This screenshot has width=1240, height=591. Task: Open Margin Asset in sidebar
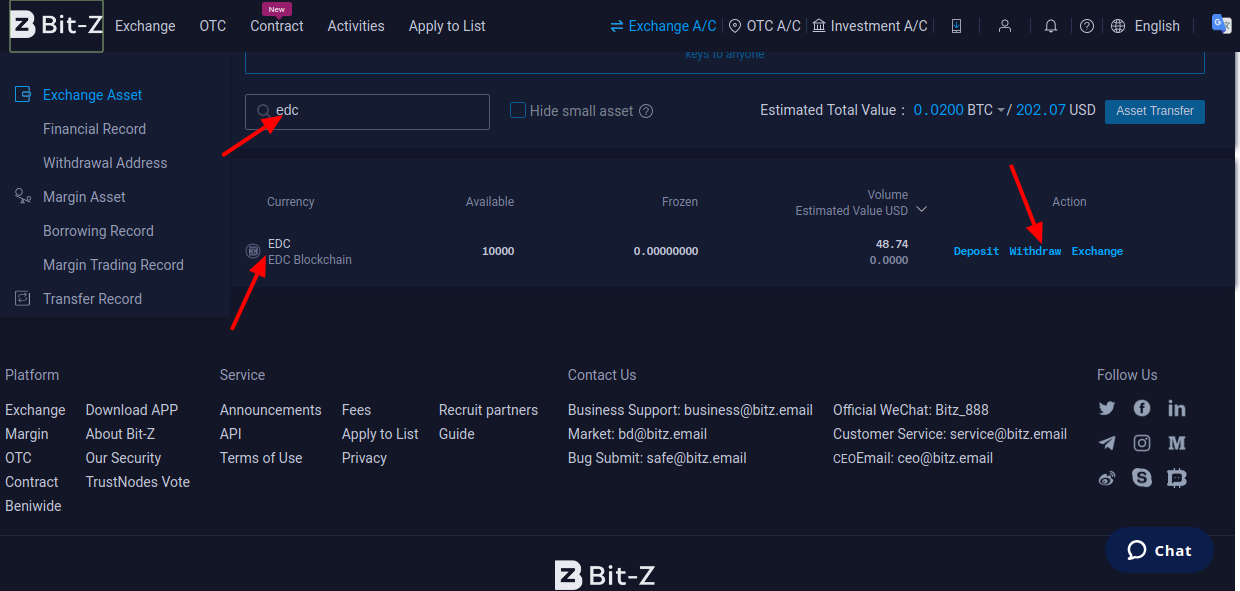[x=84, y=197]
